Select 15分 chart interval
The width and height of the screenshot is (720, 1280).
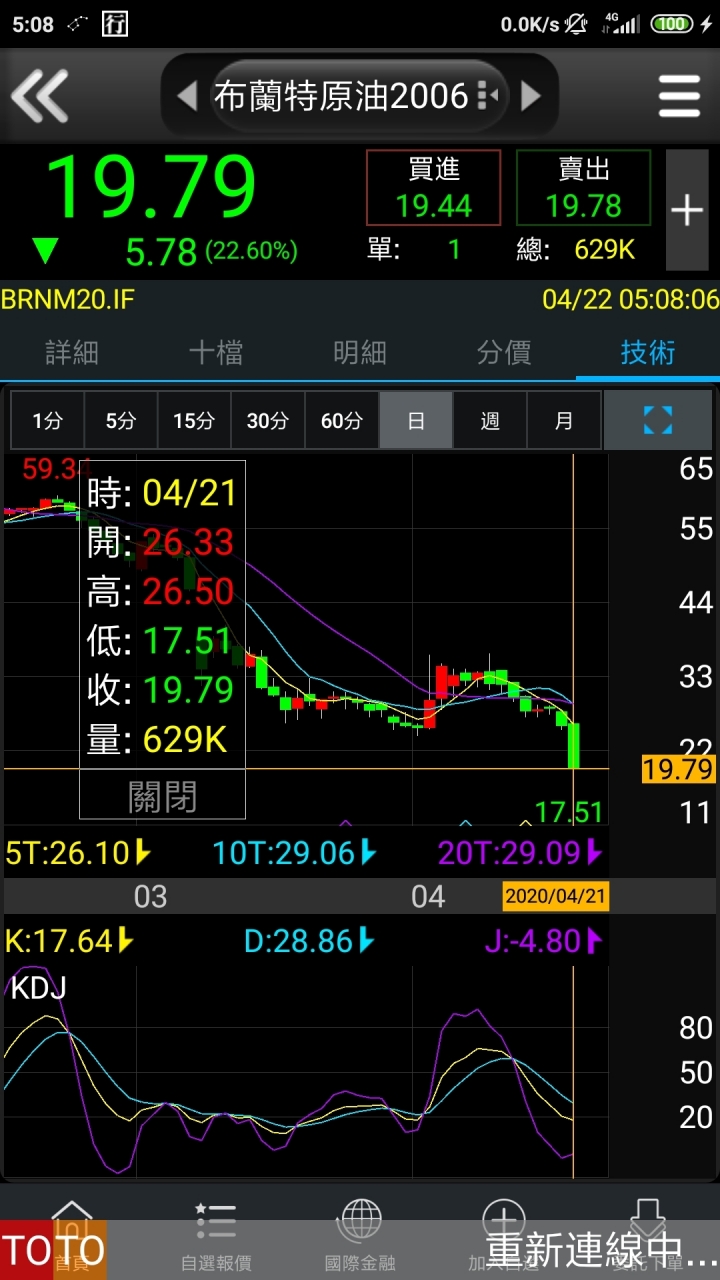[x=194, y=420]
